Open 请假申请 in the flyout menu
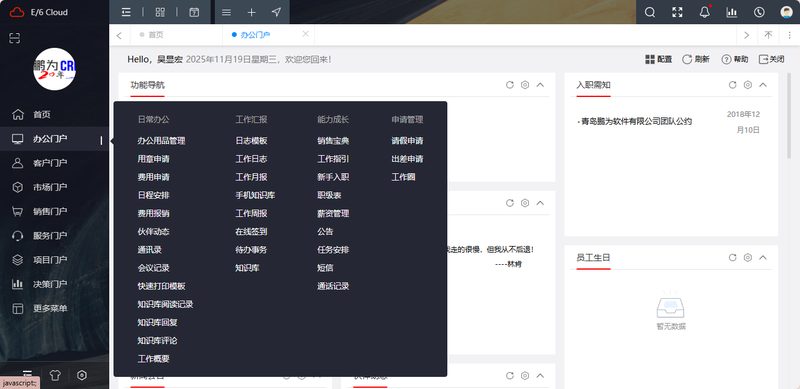This screenshot has height=389, width=800. [407, 140]
